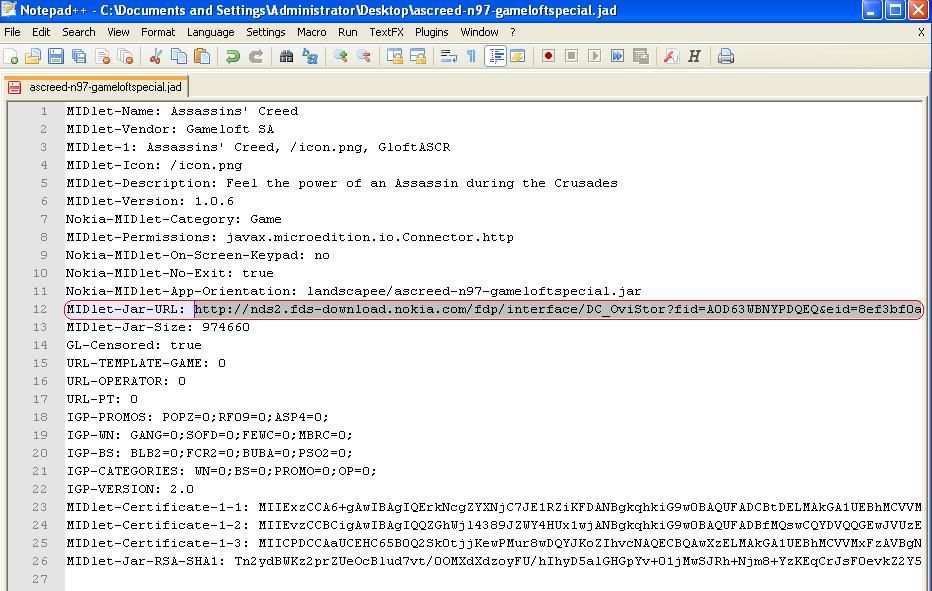This screenshot has width=932, height=591.
Task: Click line number 12 in the margin
Action: click(40, 309)
